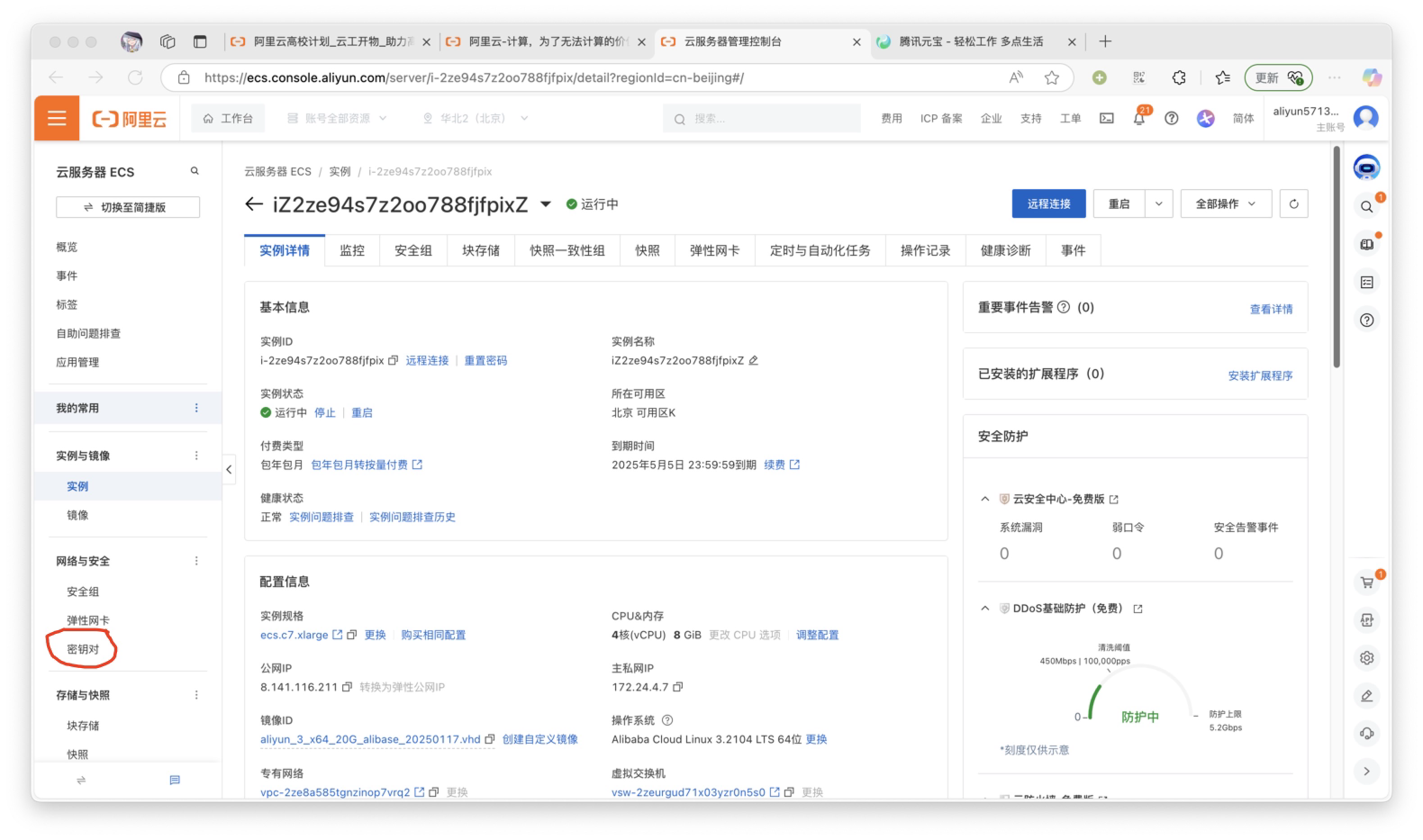Switch to the 块存储 tab
The width and height of the screenshot is (1423, 840).
[x=481, y=250]
